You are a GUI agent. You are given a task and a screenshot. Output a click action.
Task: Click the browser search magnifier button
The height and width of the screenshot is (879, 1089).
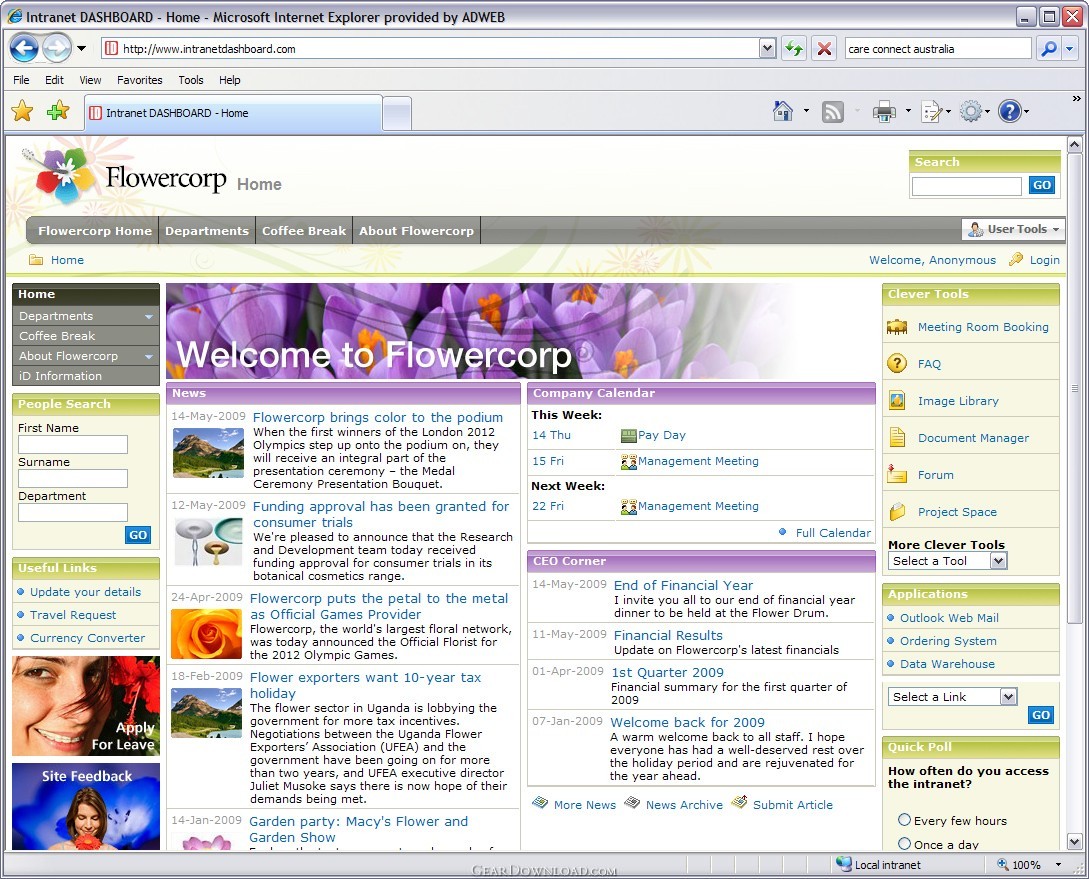(x=1049, y=49)
